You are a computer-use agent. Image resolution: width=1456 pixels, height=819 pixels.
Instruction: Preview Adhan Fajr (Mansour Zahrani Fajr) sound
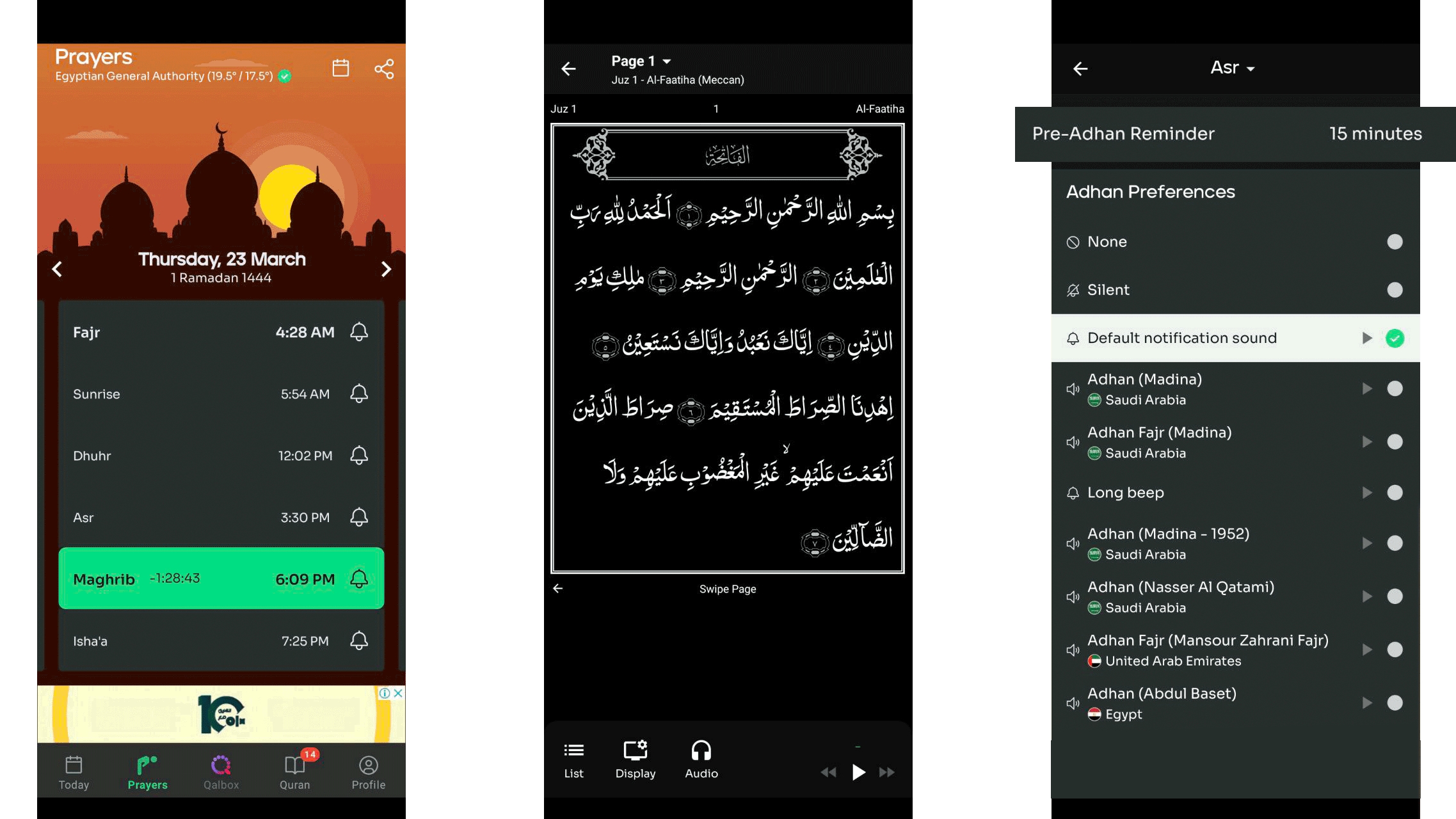[1367, 649]
